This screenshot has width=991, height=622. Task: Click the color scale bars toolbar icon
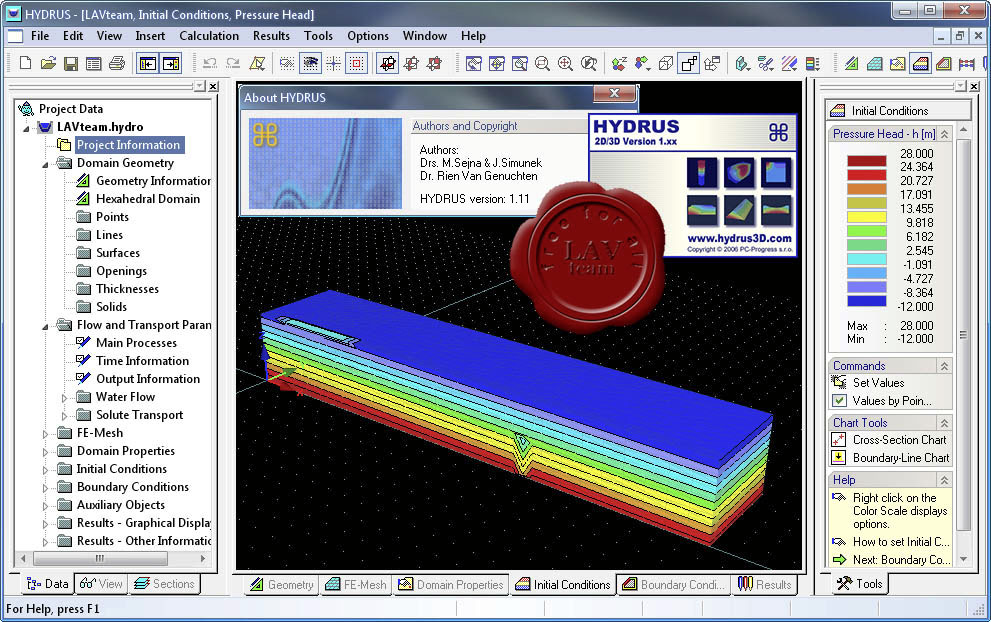[x=813, y=63]
